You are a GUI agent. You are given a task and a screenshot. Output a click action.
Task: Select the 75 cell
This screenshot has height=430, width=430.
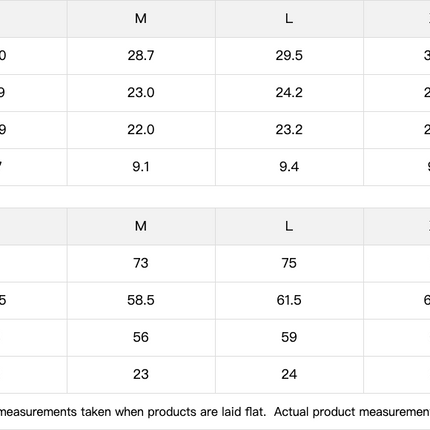[289, 263]
